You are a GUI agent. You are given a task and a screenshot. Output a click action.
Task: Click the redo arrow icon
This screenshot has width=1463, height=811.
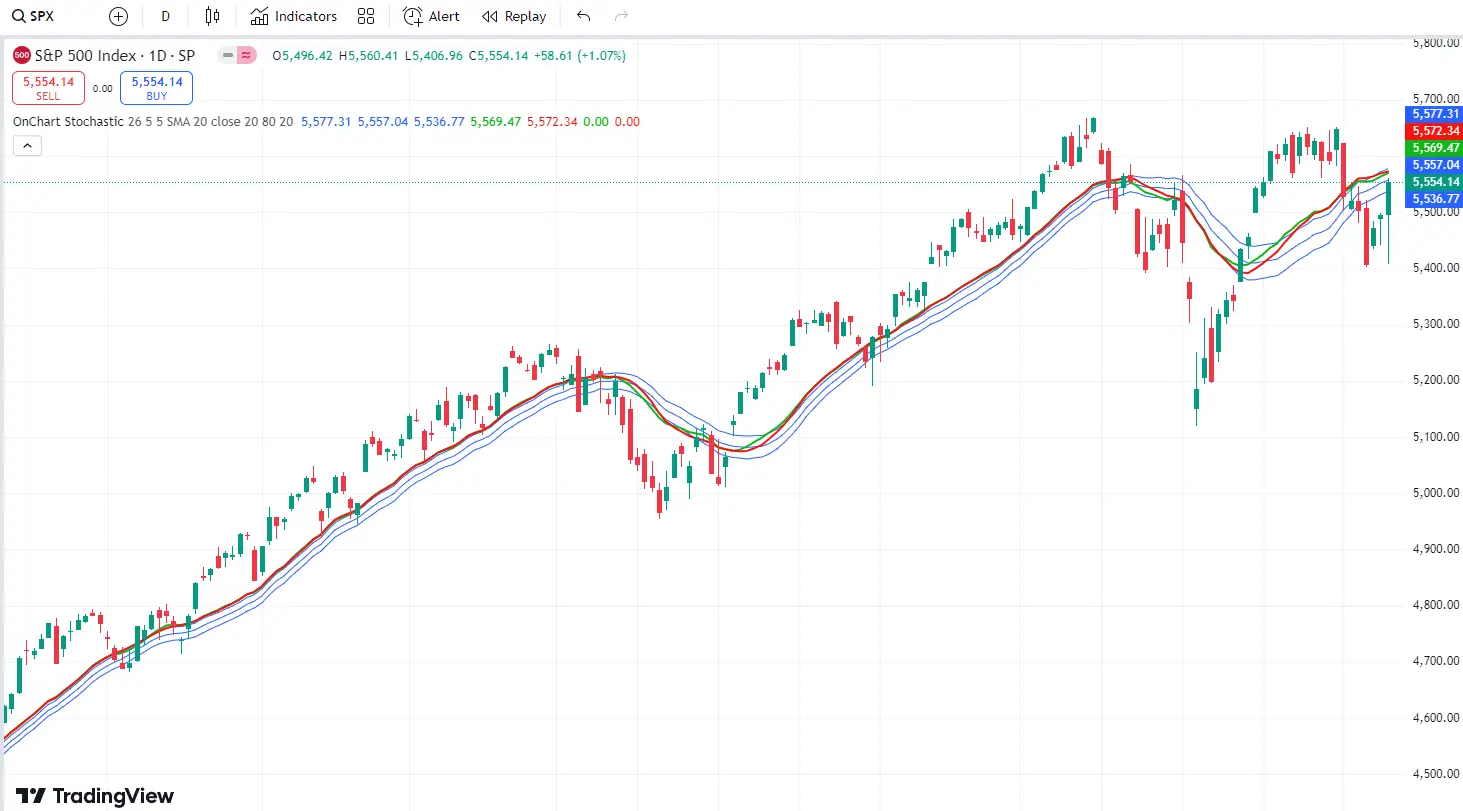(x=621, y=16)
